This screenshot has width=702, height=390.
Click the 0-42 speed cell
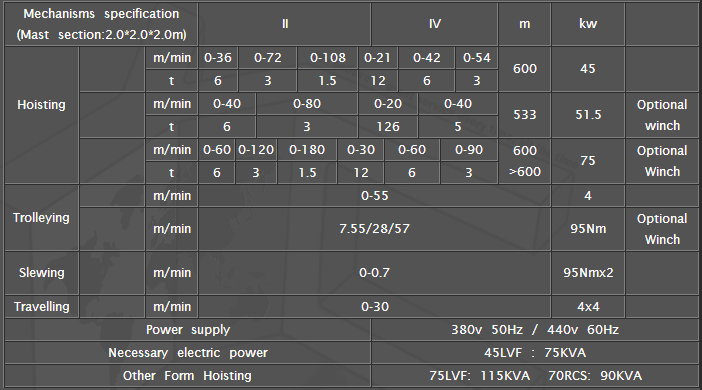tap(427, 58)
